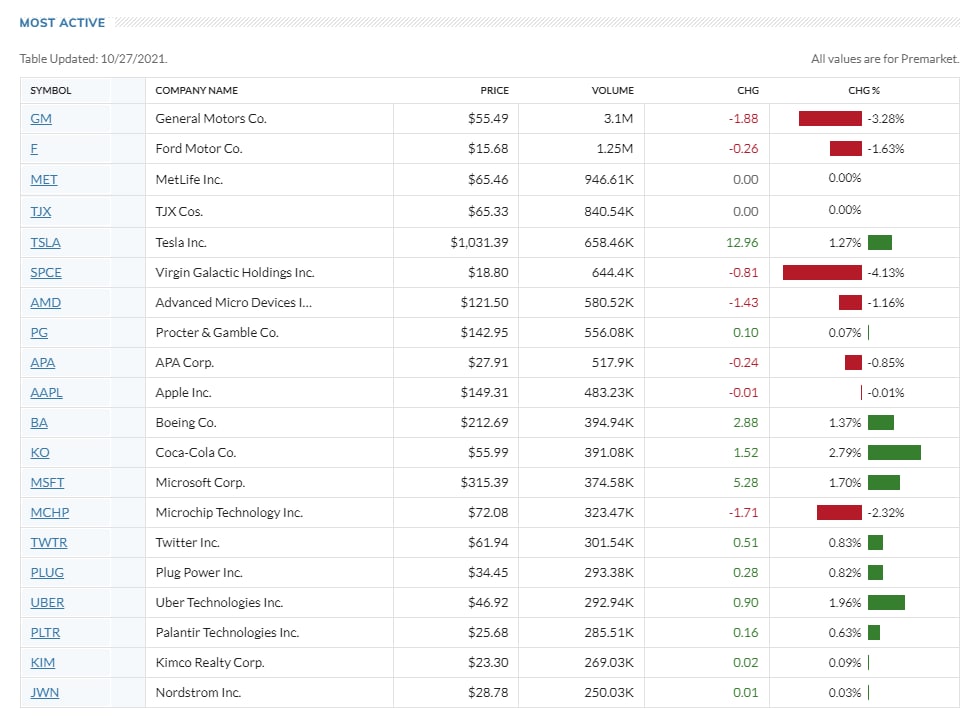
Task: Open the KIM ticker link
Action: click(x=43, y=662)
